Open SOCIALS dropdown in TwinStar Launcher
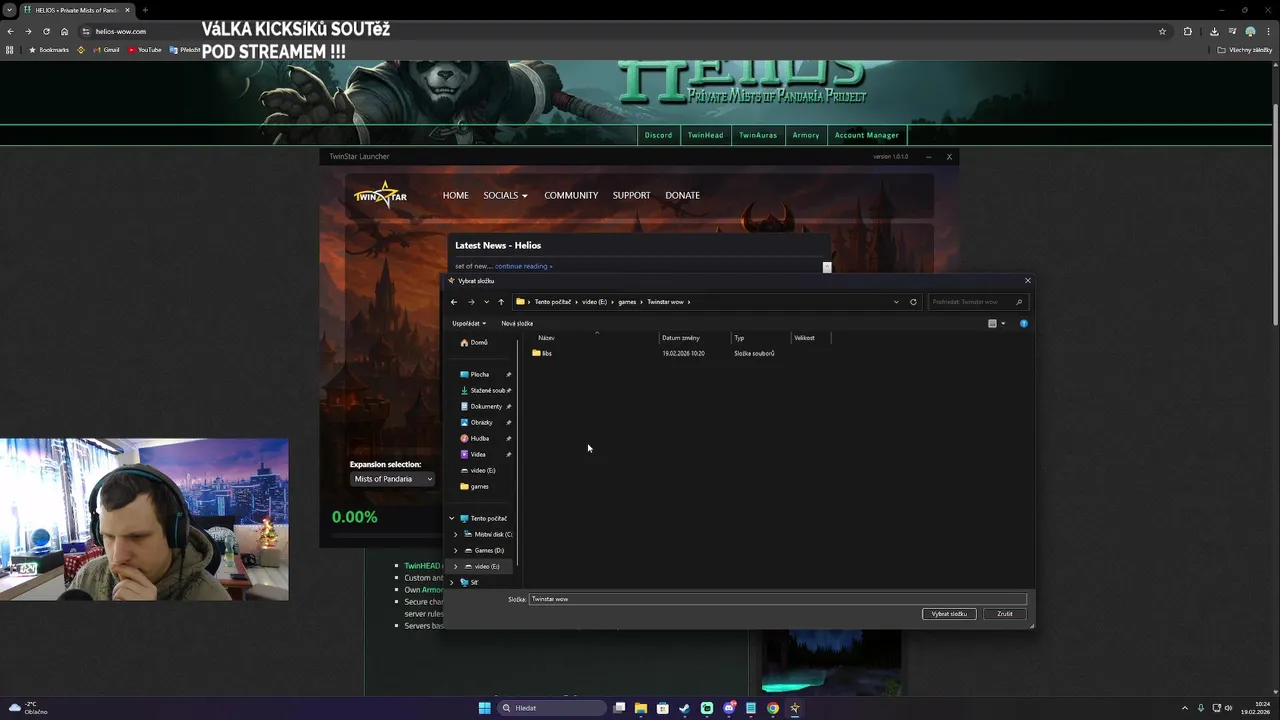The image size is (1280, 720). [x=505, y=195]
